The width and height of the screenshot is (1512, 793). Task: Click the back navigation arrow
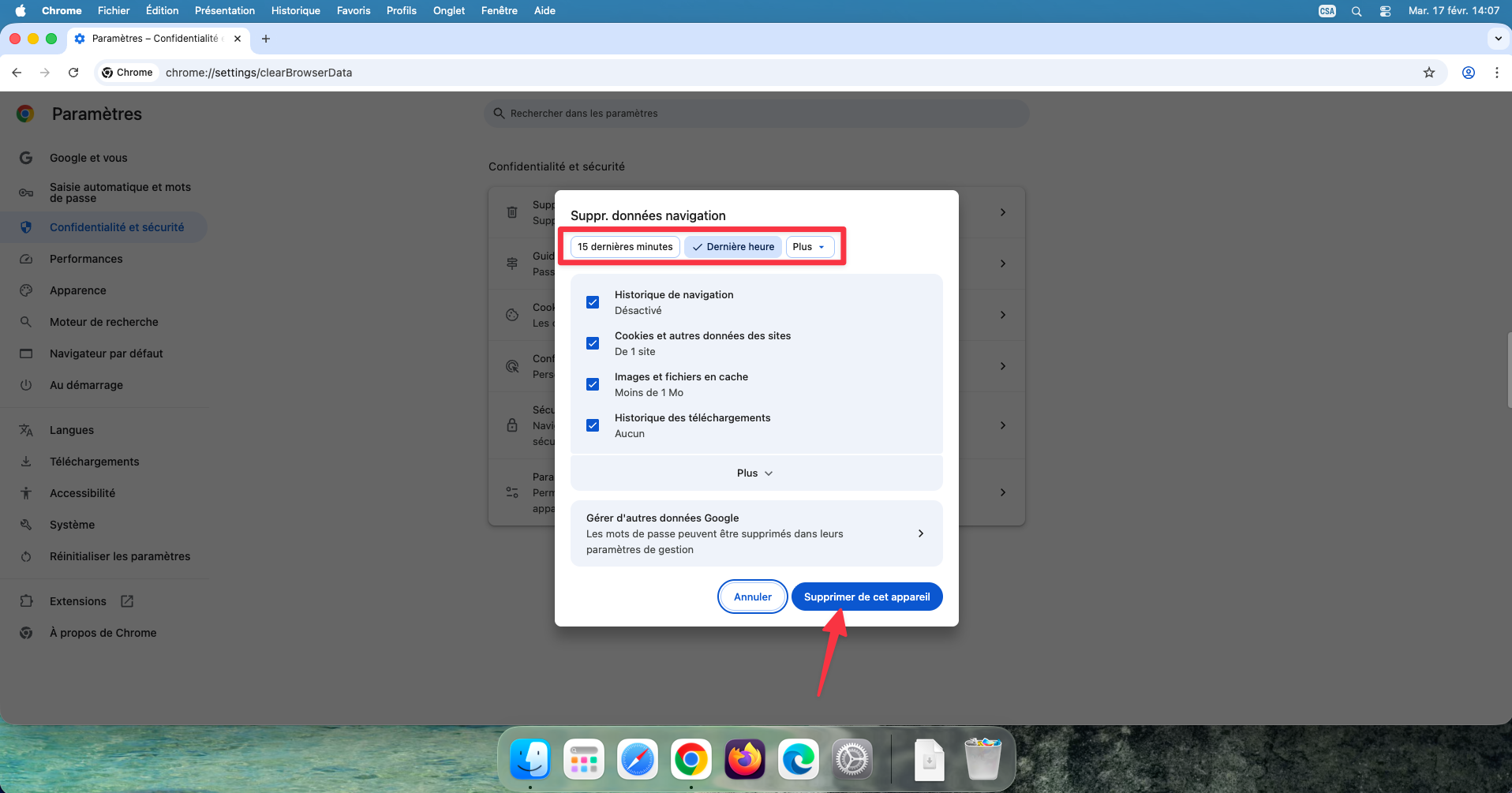click(17, 73)
